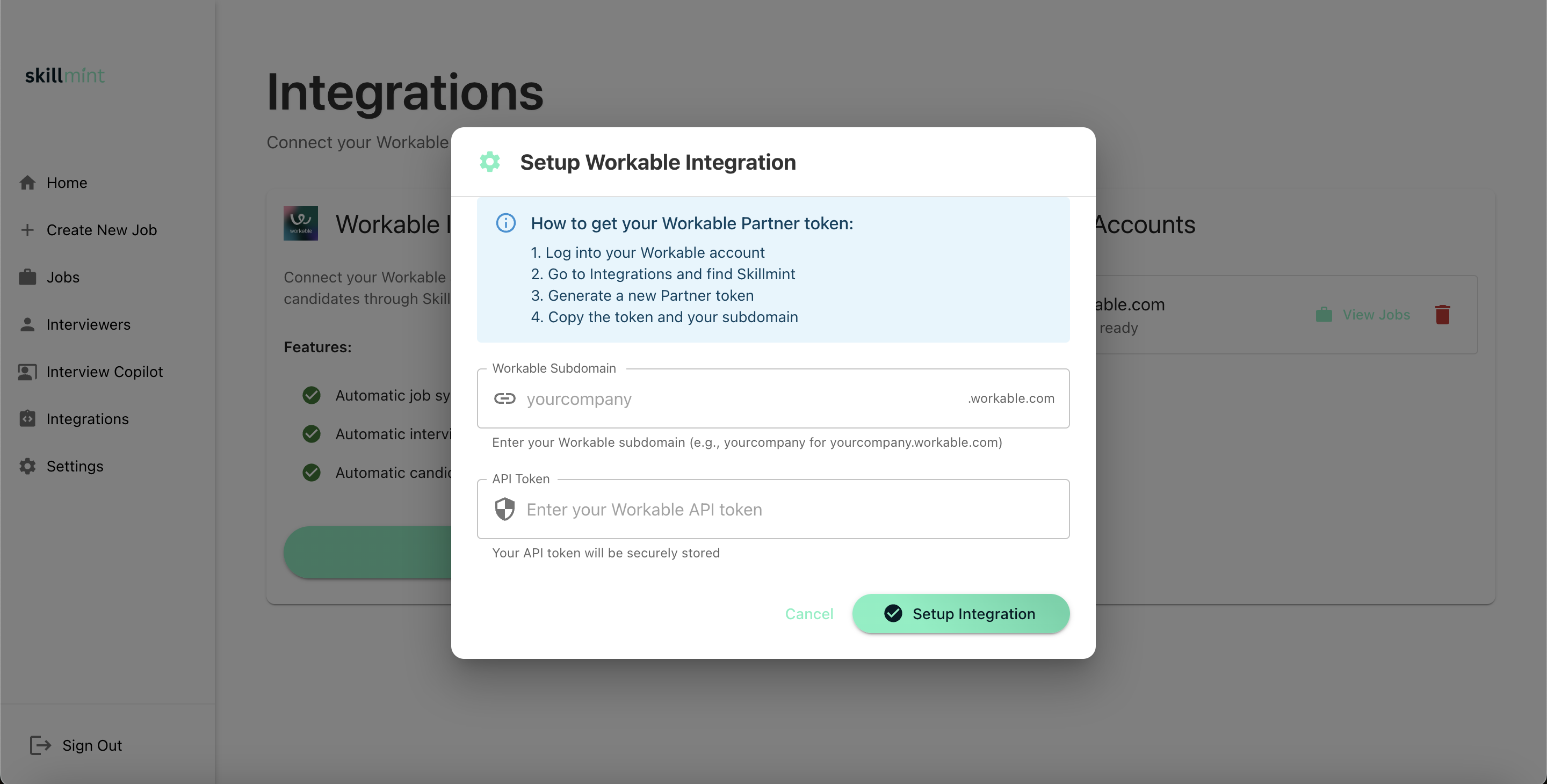This screenshot has width=1547, height=784.
Task: Click the Interview Copilot sidebar icon
Action: point(27,372)
